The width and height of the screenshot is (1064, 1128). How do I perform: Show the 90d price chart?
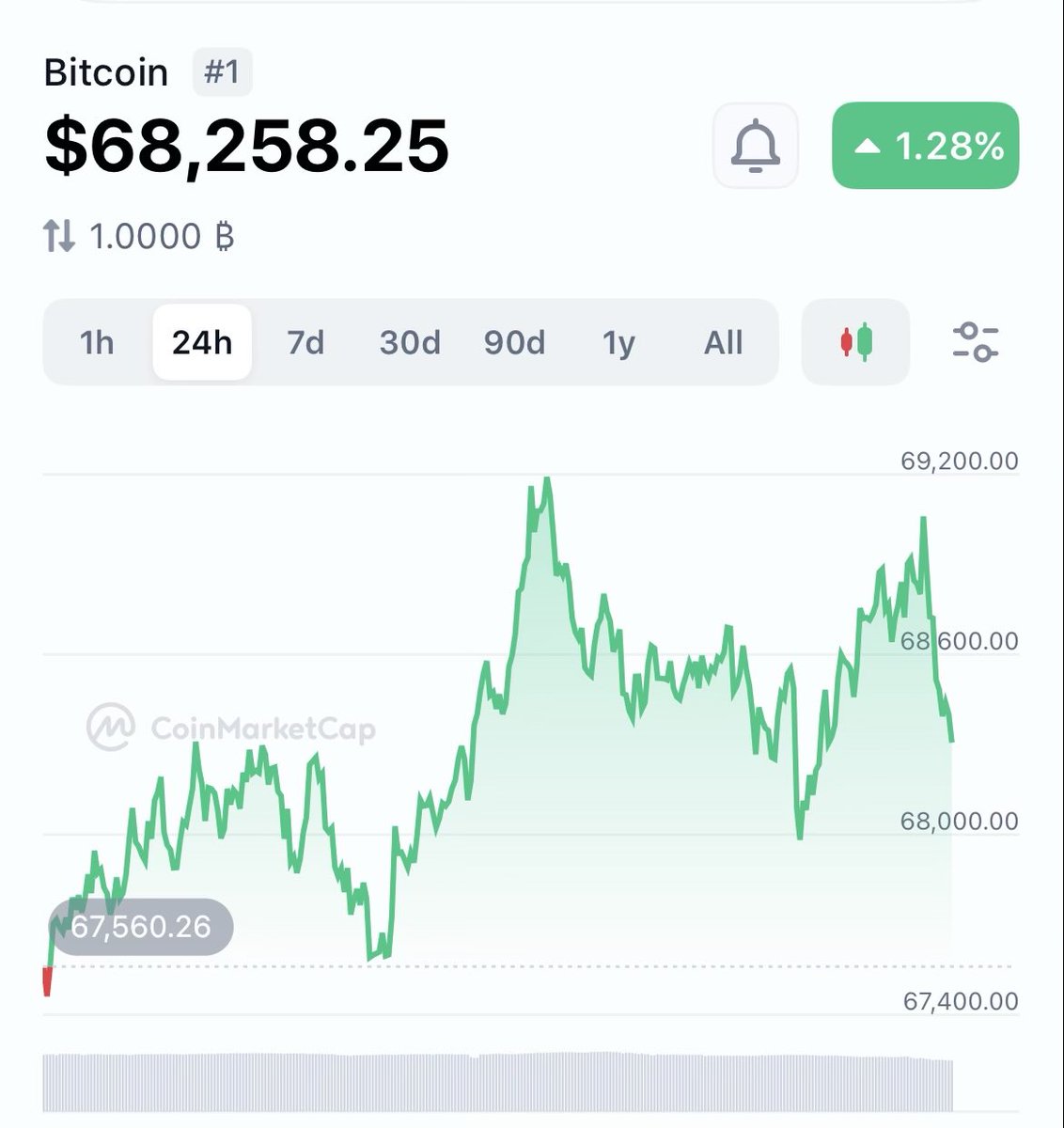[514, 343]
